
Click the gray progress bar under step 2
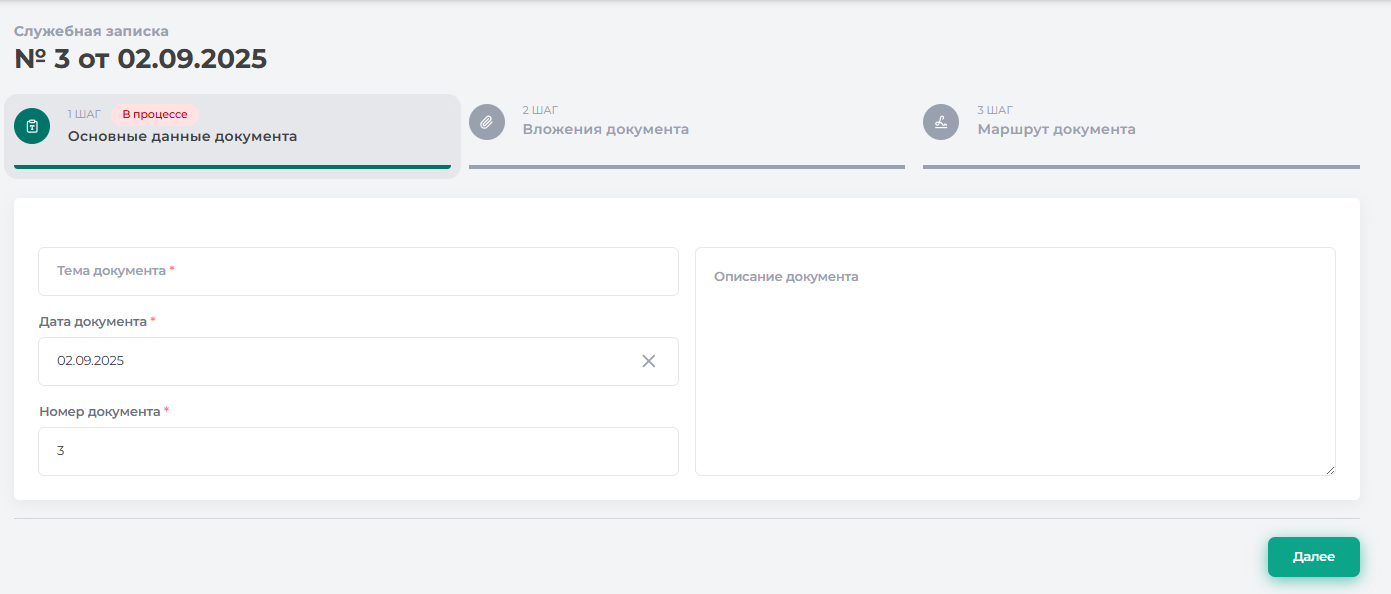(686, 167)
